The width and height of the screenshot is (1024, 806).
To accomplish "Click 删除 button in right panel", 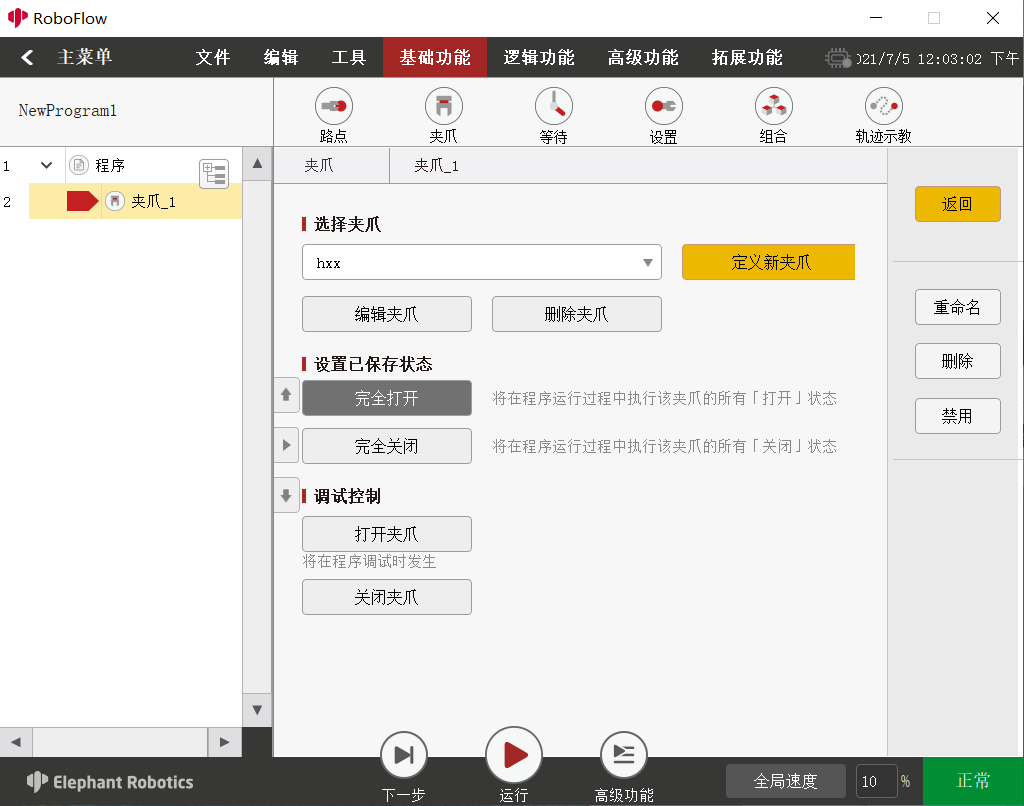I will [957, 361].
